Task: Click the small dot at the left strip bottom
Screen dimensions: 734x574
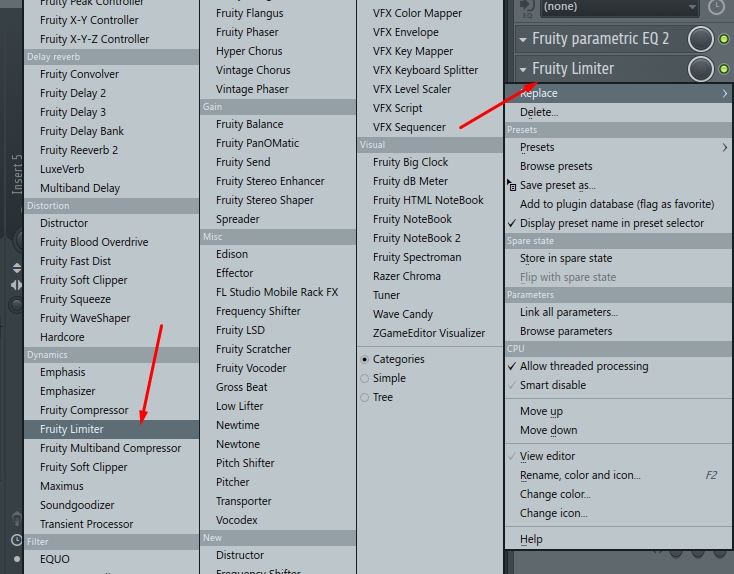Action: point(17,559)
